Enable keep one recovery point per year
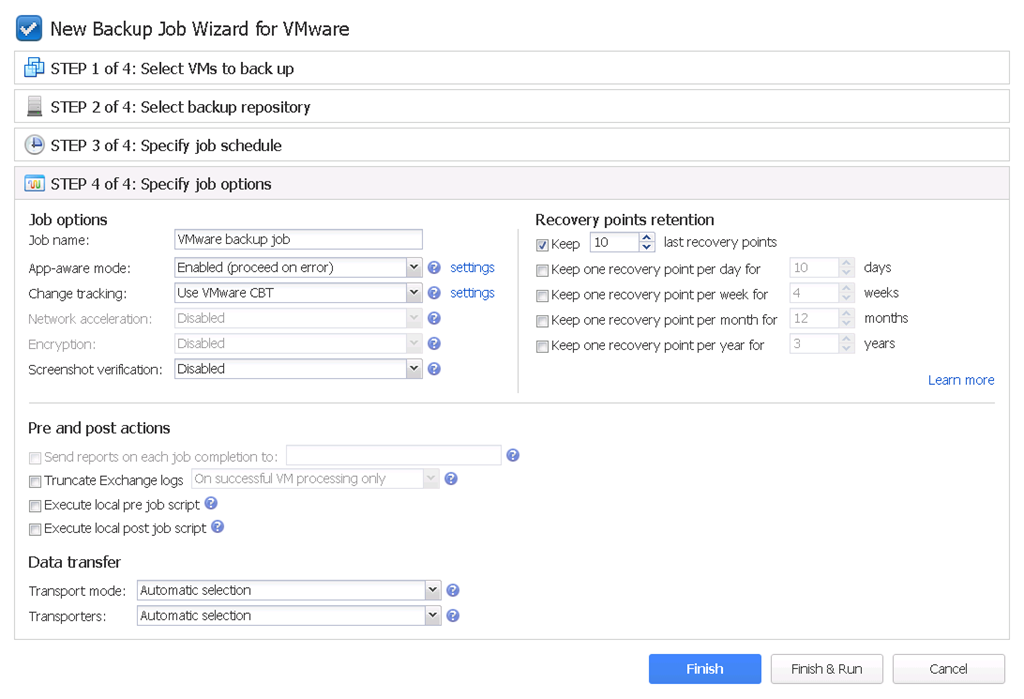This screenshot has height=699, width=1024. tap(542, 347)
